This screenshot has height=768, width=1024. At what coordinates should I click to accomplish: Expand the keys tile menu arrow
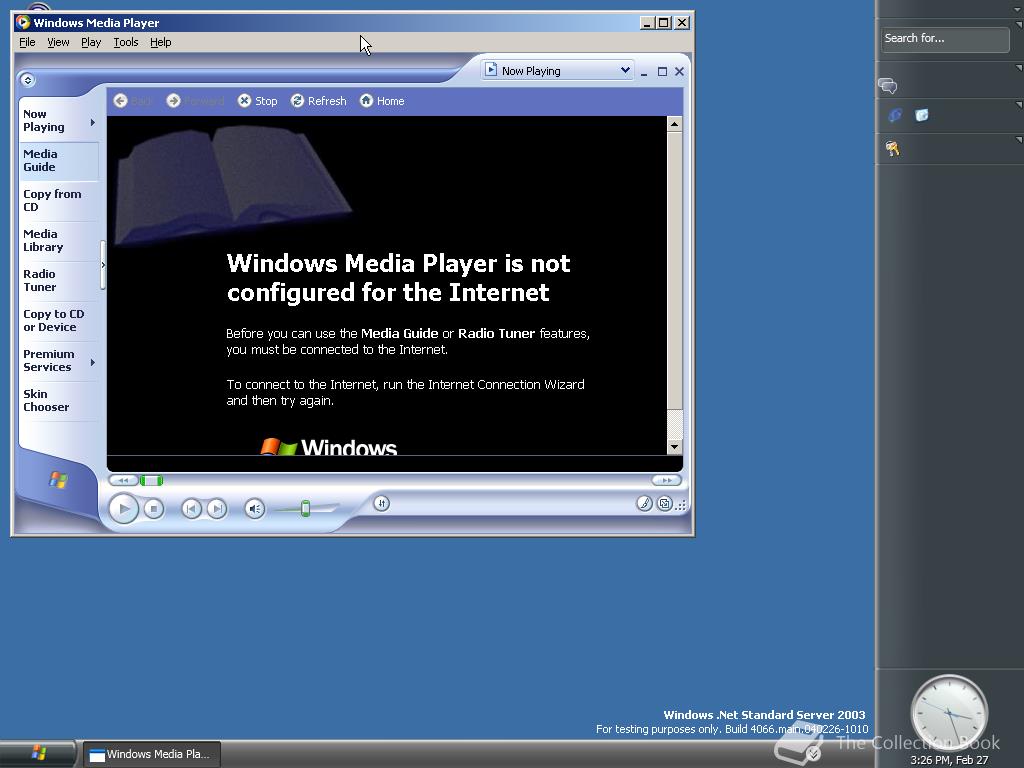pyautogui.click(x=1019, y=139)
